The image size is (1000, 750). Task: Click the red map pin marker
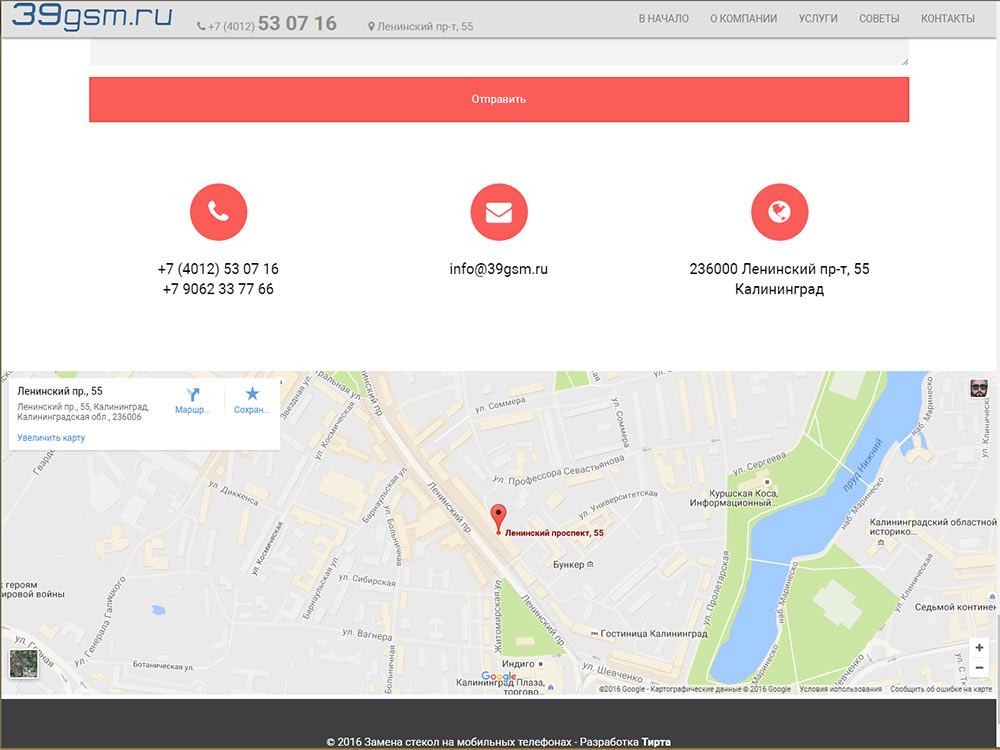point(498,518)
